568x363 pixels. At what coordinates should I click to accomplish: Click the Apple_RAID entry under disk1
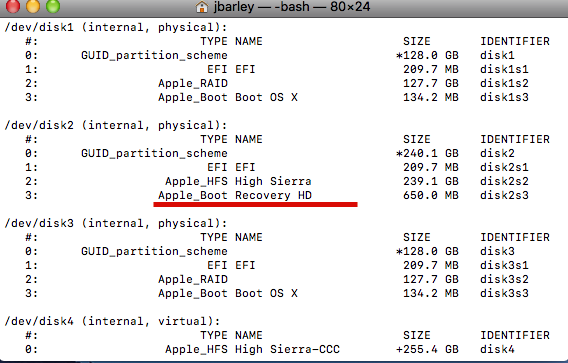193,84
